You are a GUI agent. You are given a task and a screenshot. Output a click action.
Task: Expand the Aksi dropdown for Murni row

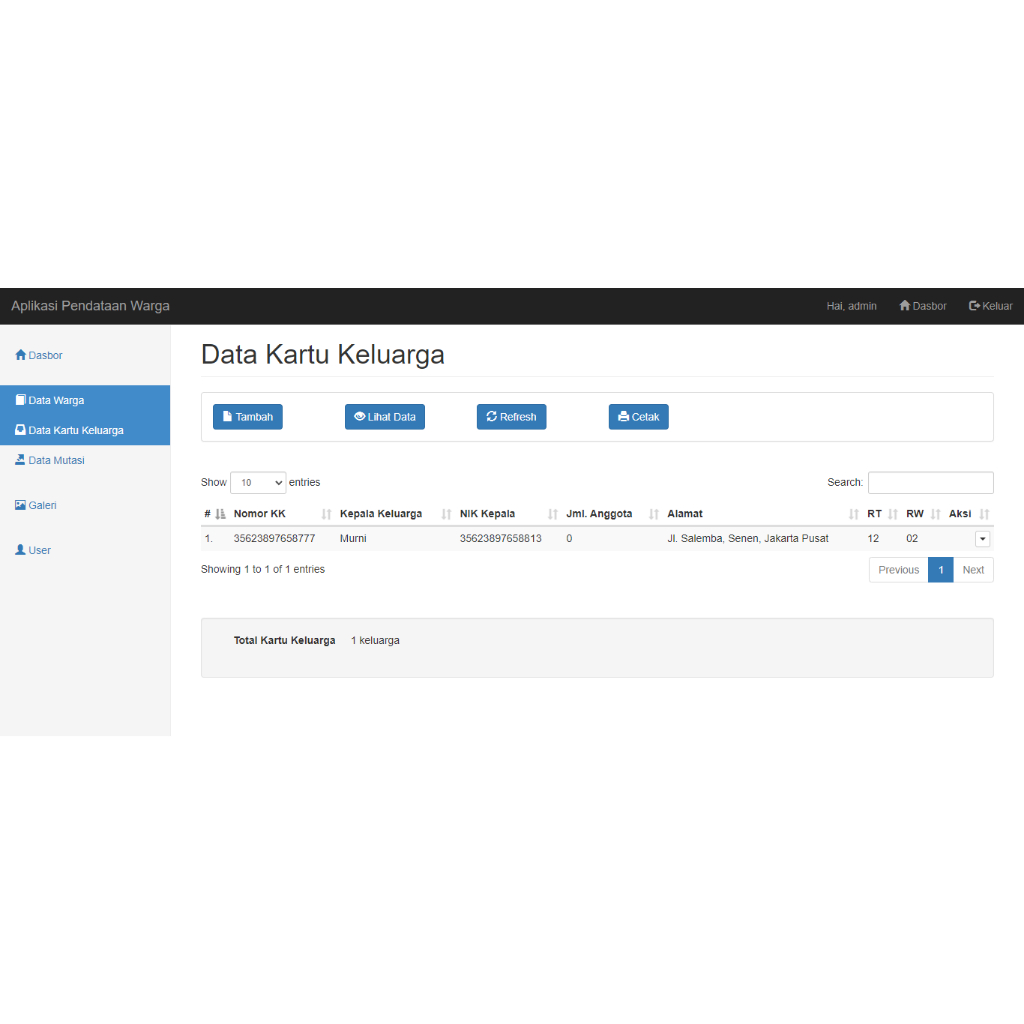982,538
